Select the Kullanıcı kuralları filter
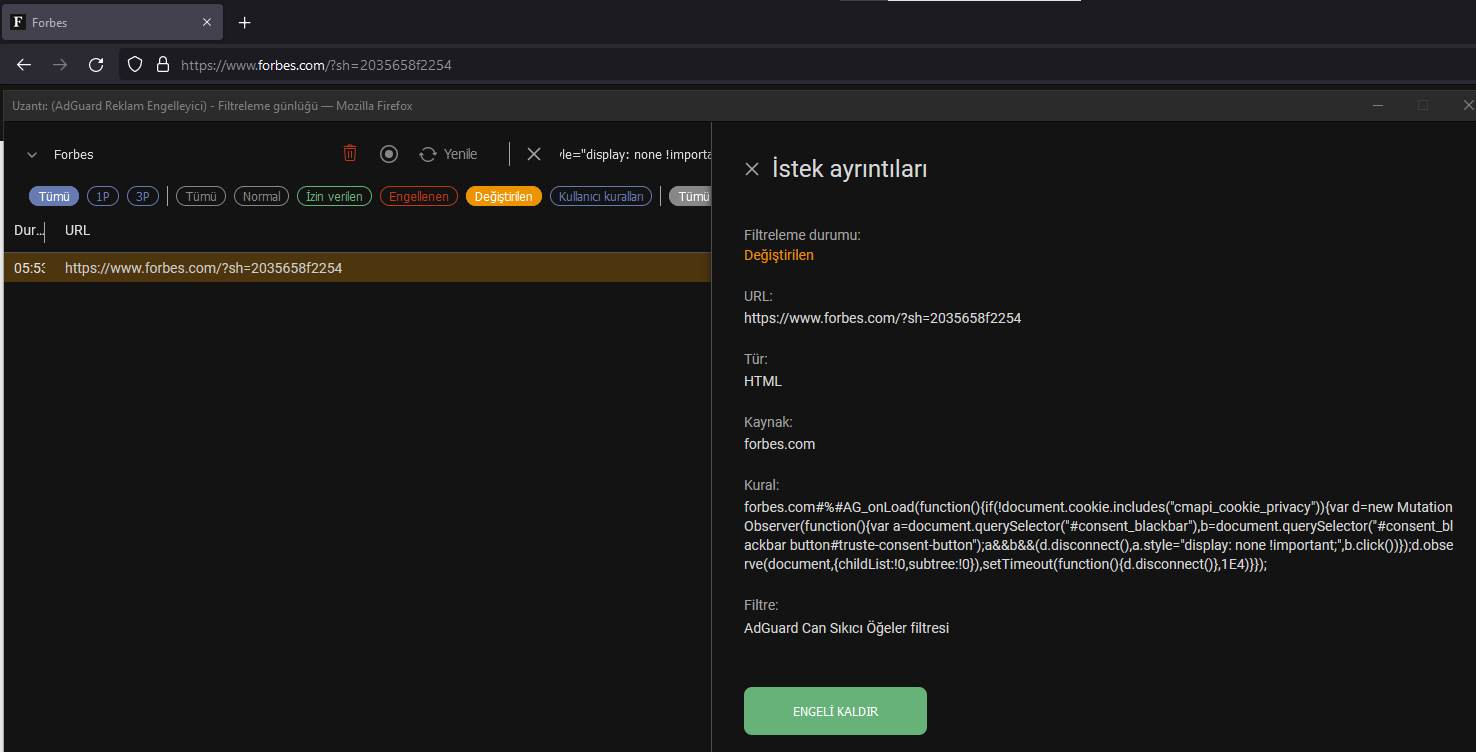Viewport: 1476px width, 752px height. [600, 196]
